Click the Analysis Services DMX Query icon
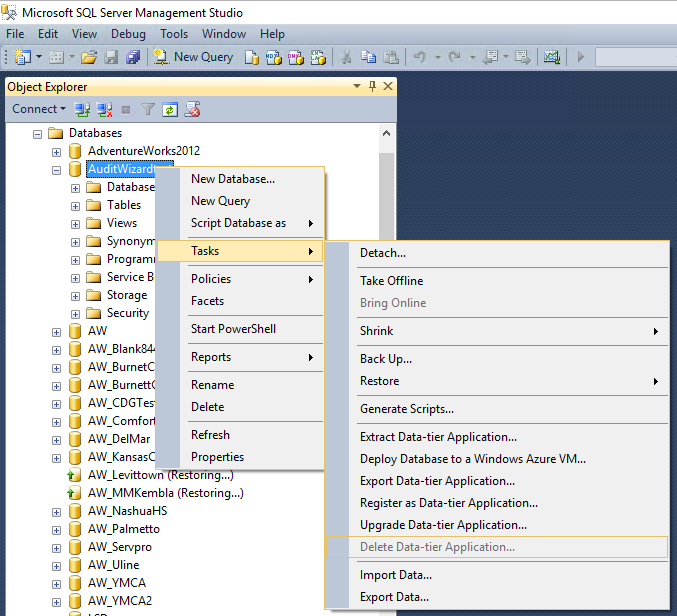This screenshot has width=677, height=616. pos(296,57)
